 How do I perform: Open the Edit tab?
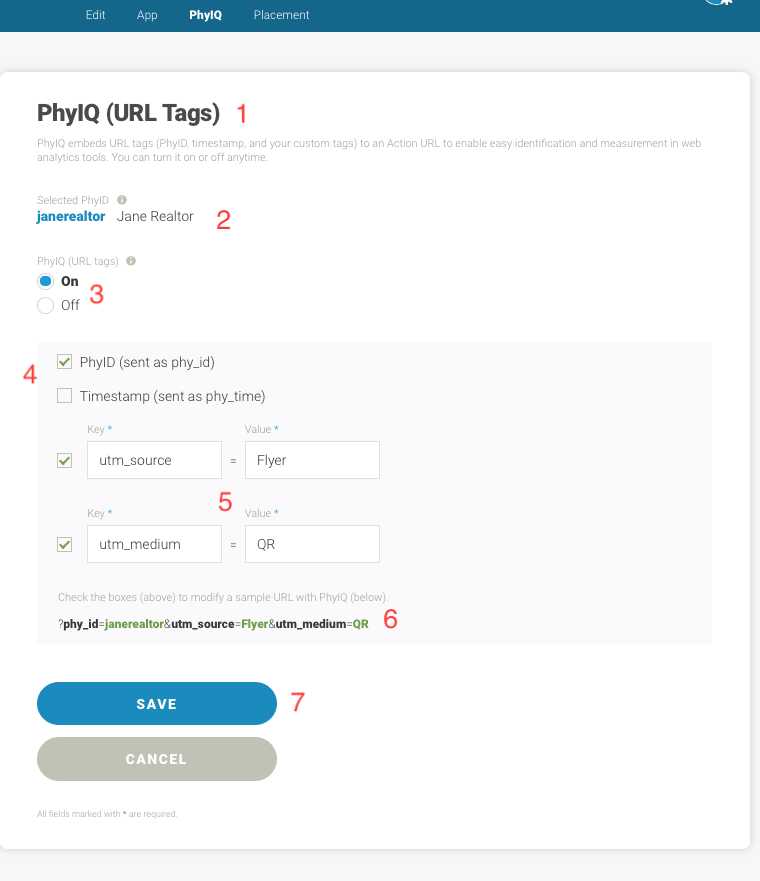pyautogui.click(x=96, y=15)
